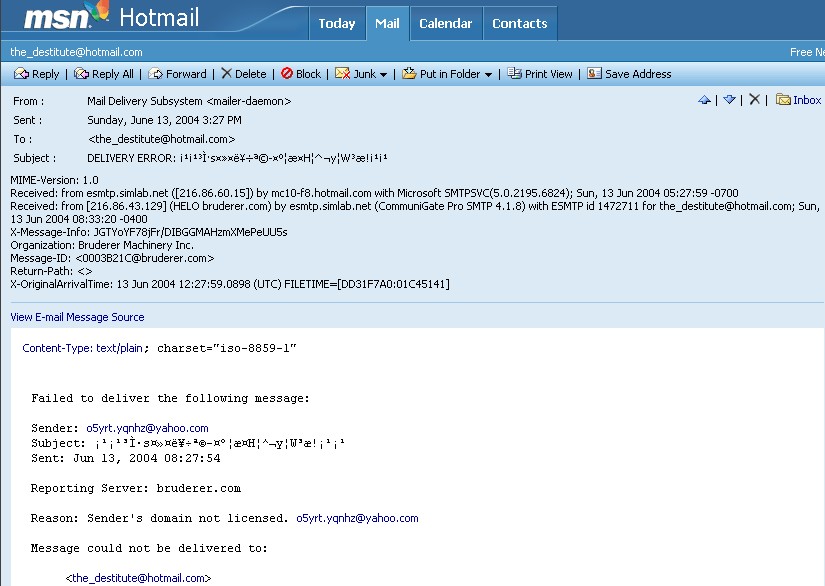
Task: Expand the Junk dropdown arrow
Action: point(383,75)
